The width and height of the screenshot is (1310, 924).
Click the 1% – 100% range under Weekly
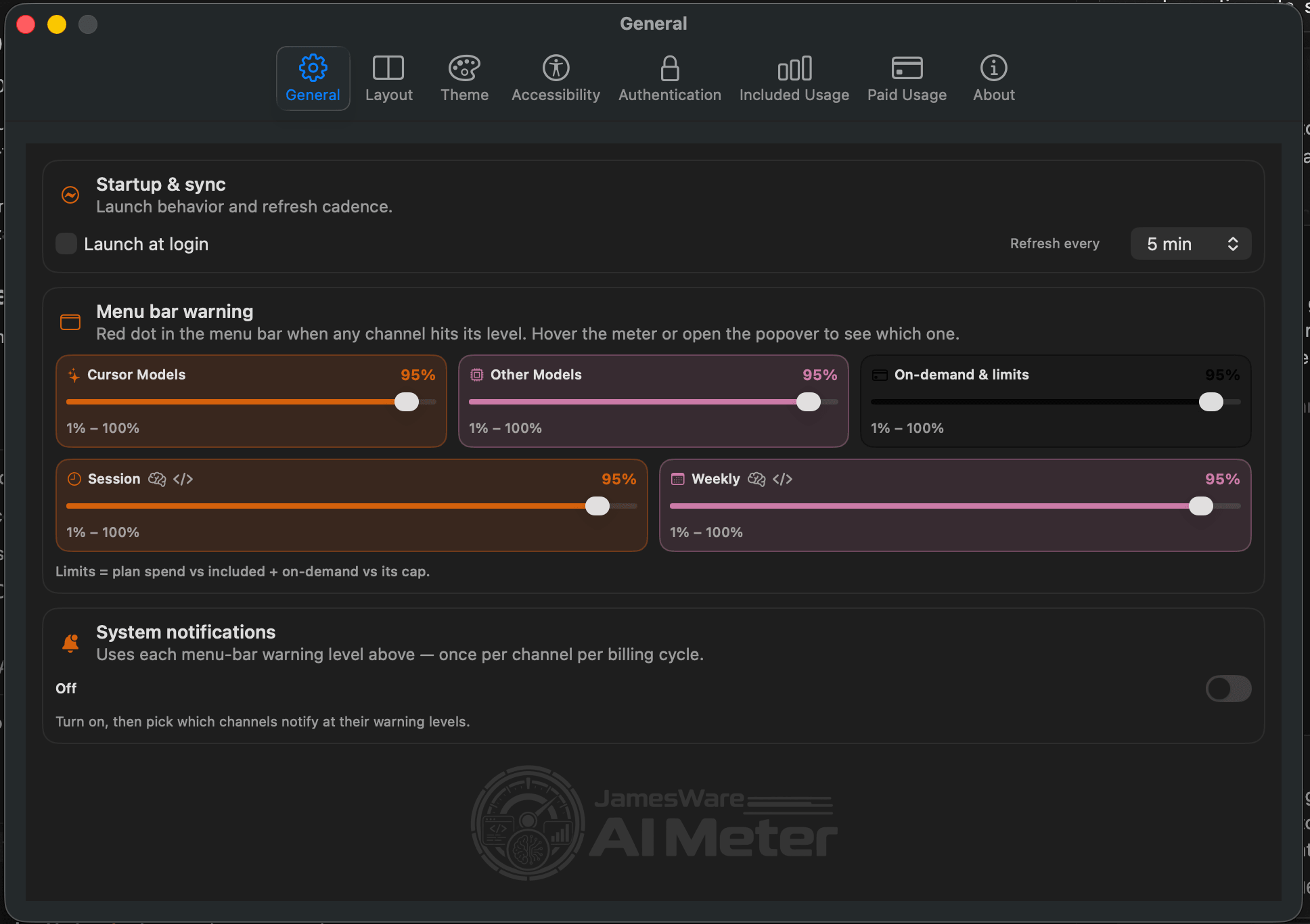(x=706, y=532)
